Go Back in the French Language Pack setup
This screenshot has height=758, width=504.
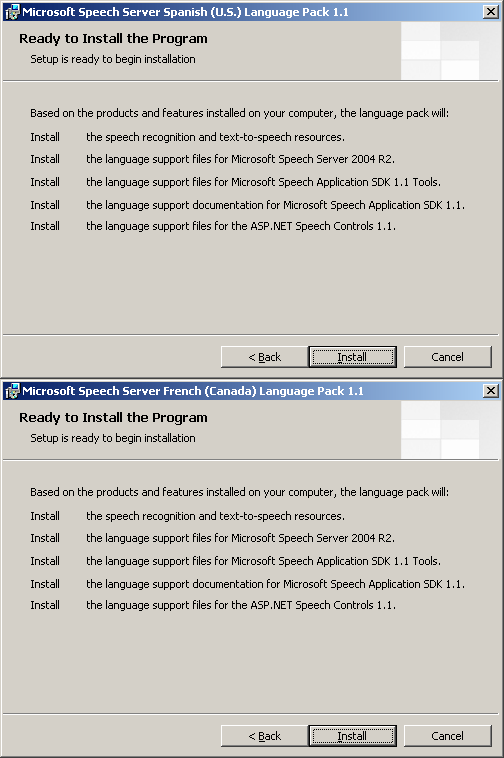pyautogui.click(x=264, y=736)
